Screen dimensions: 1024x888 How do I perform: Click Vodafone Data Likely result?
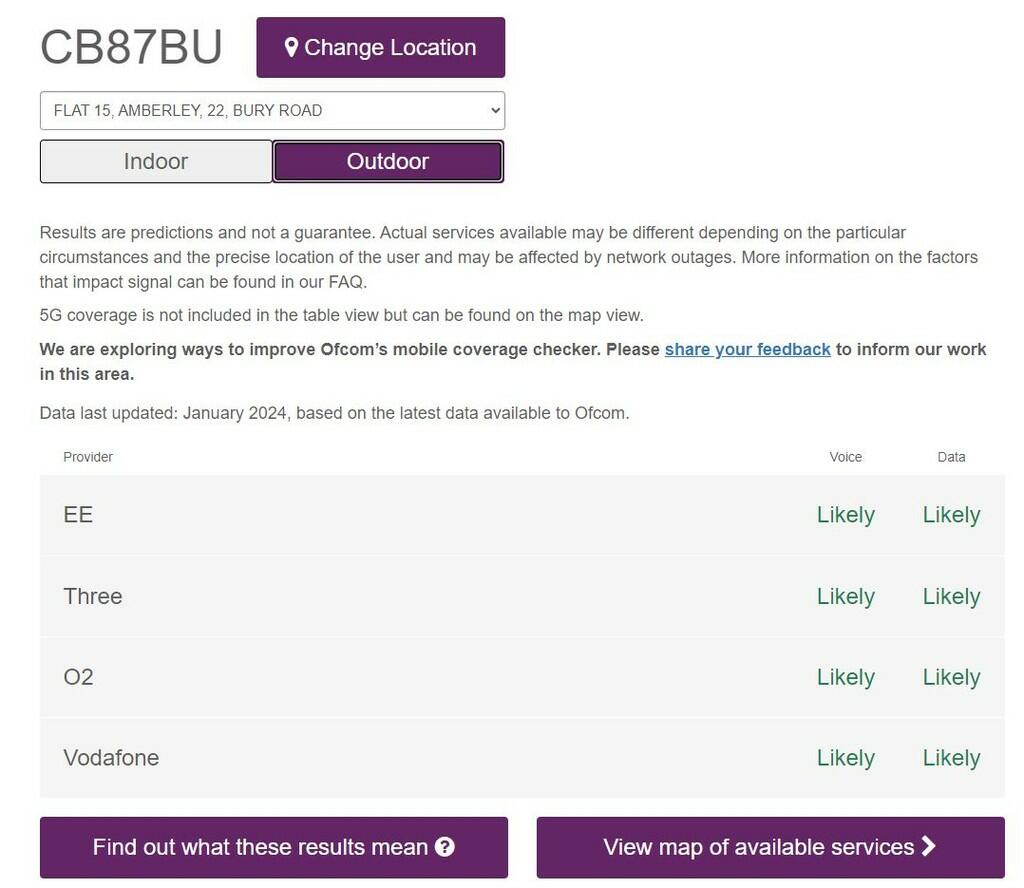(x=951, y=758)
